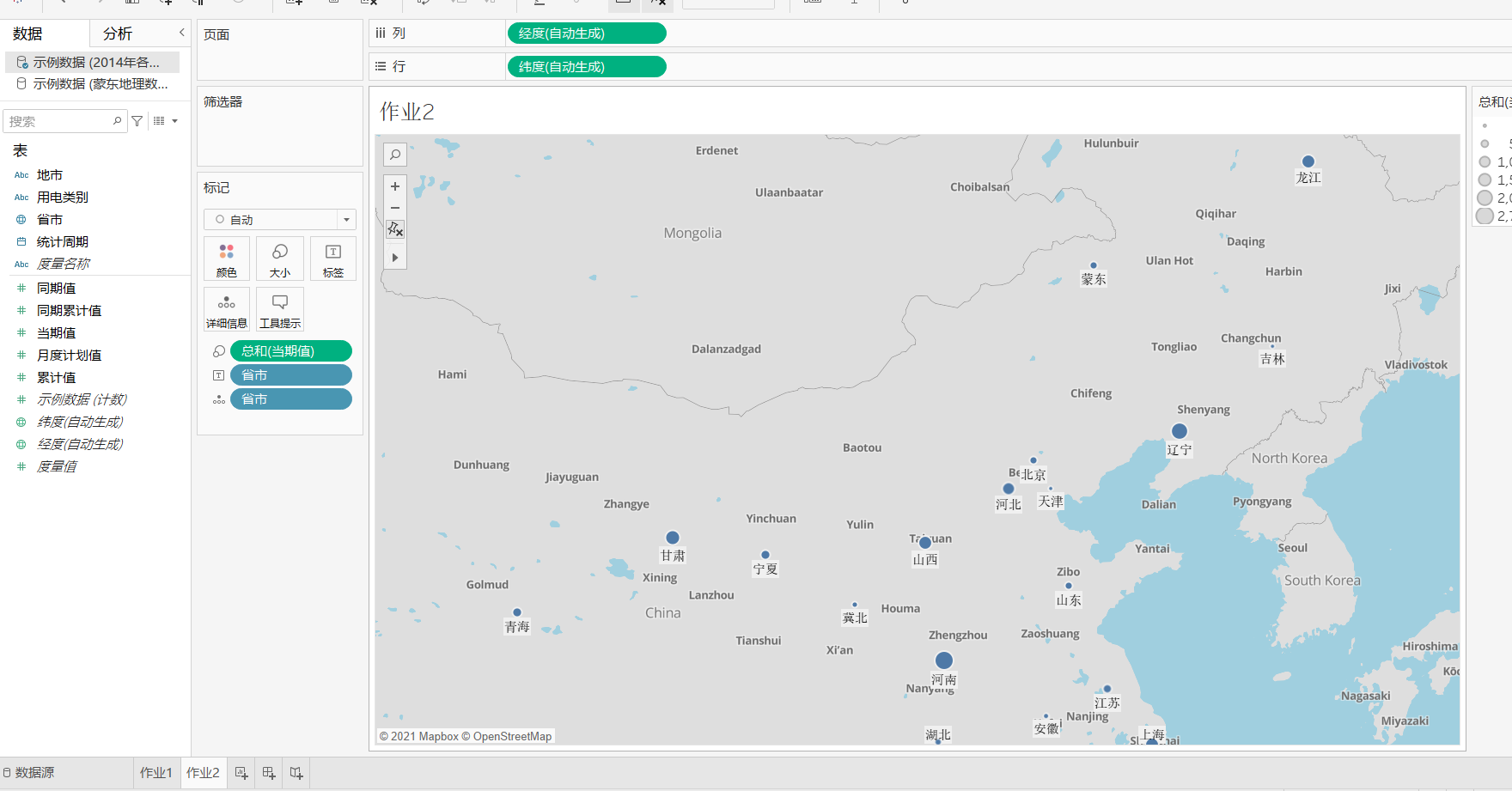Viewport: 1512px width, 791px height.
Task: Select the 度量名称 field
Action: tap(63, 265)
